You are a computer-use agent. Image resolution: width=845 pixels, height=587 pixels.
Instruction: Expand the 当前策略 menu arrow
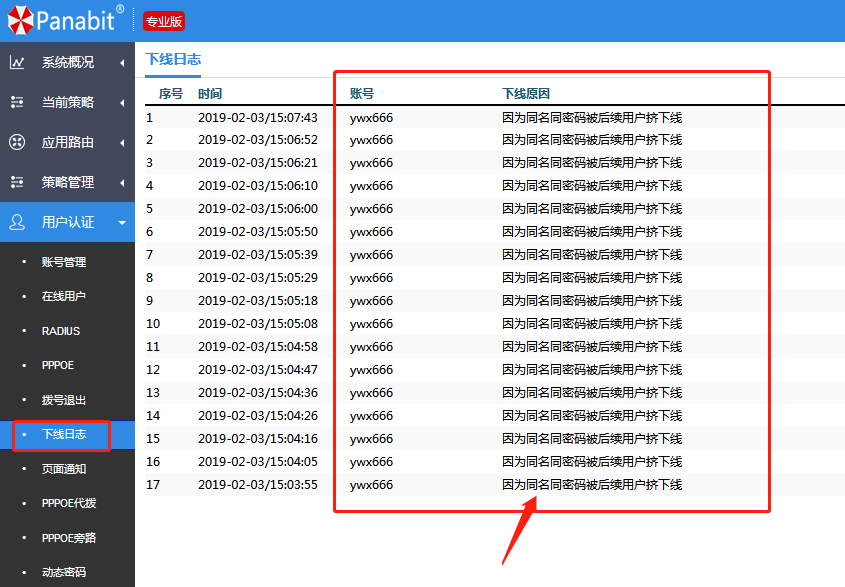point(122,103)
